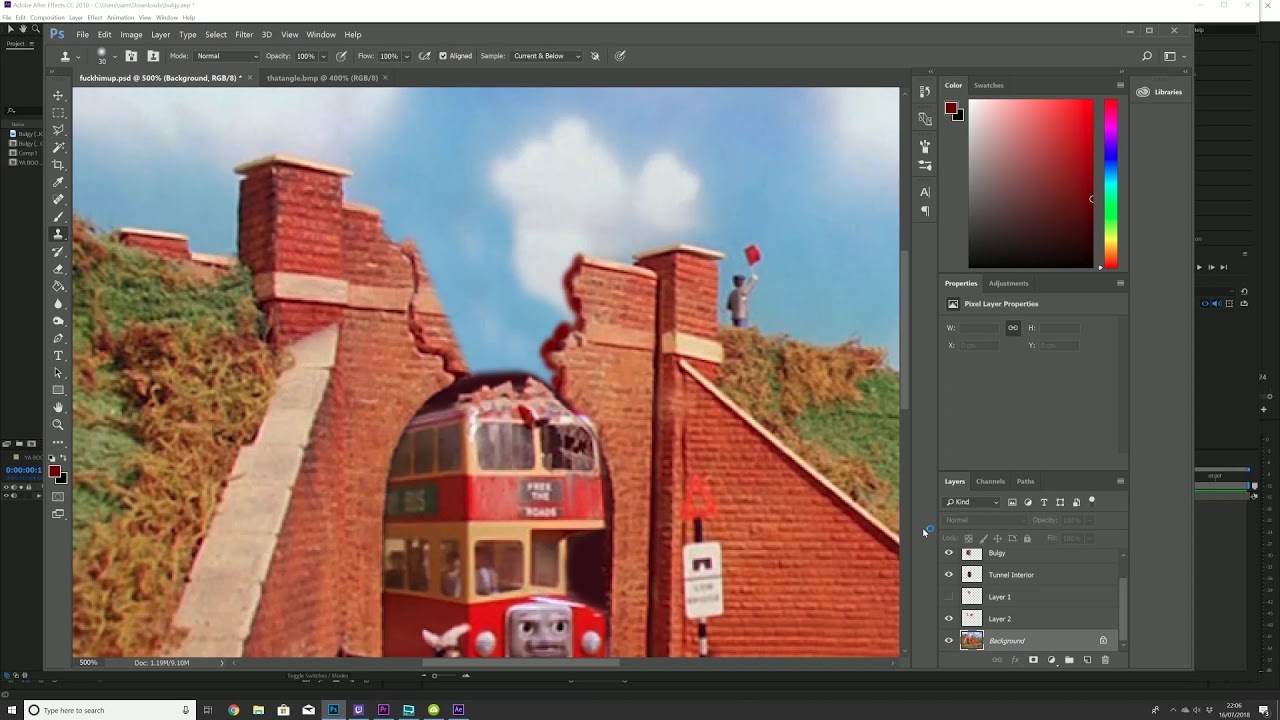Viewport: 1280px width, 720px height.
Task: Select the Crop tool
Action: pyautogui.click(x=58, y=165)
